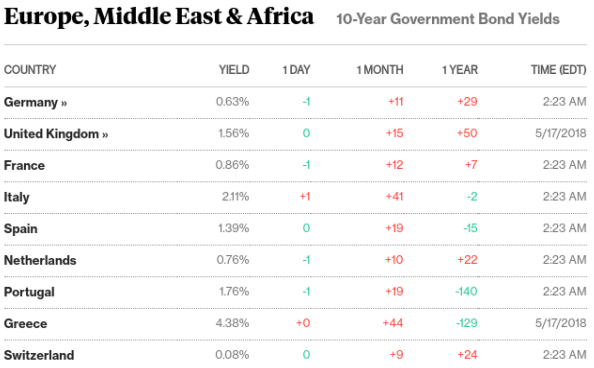Click the chevron arrows beside United Kingdom
The image size is (594, 368).
coord(105,135)
